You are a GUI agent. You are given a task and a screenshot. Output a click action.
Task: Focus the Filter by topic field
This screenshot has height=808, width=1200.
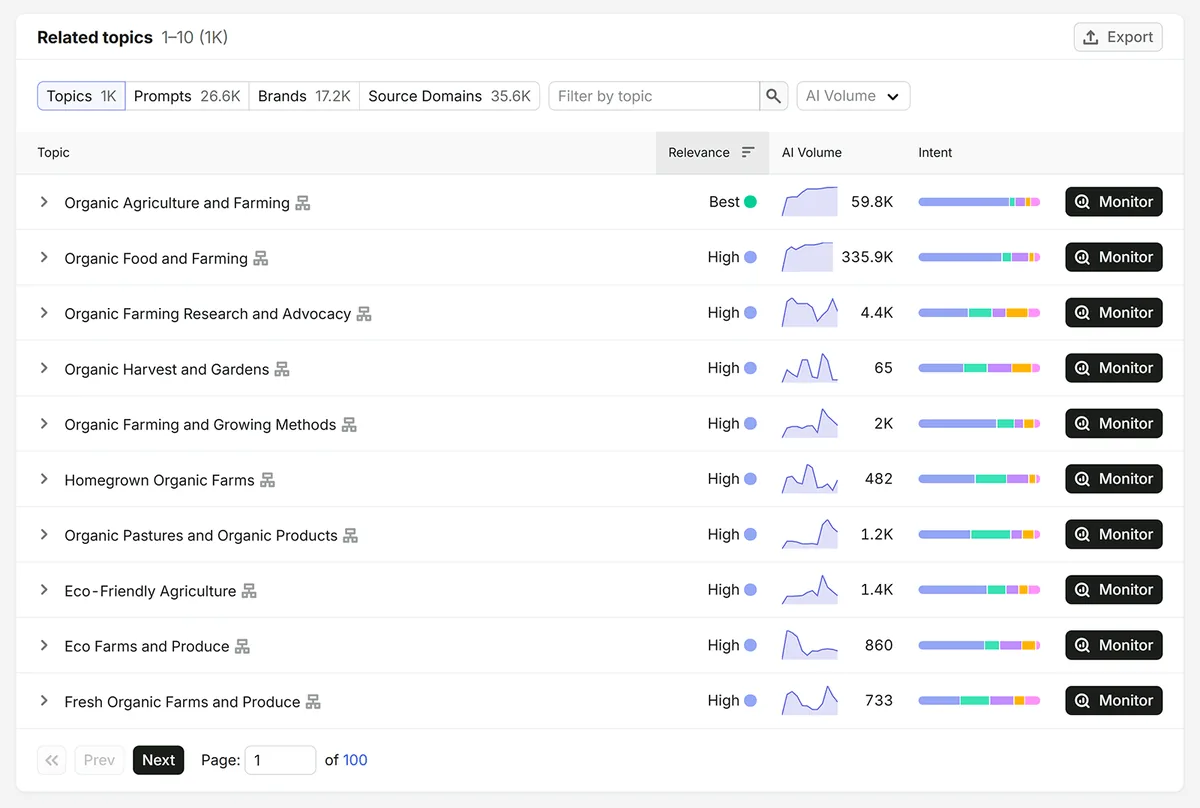[654, 96]
